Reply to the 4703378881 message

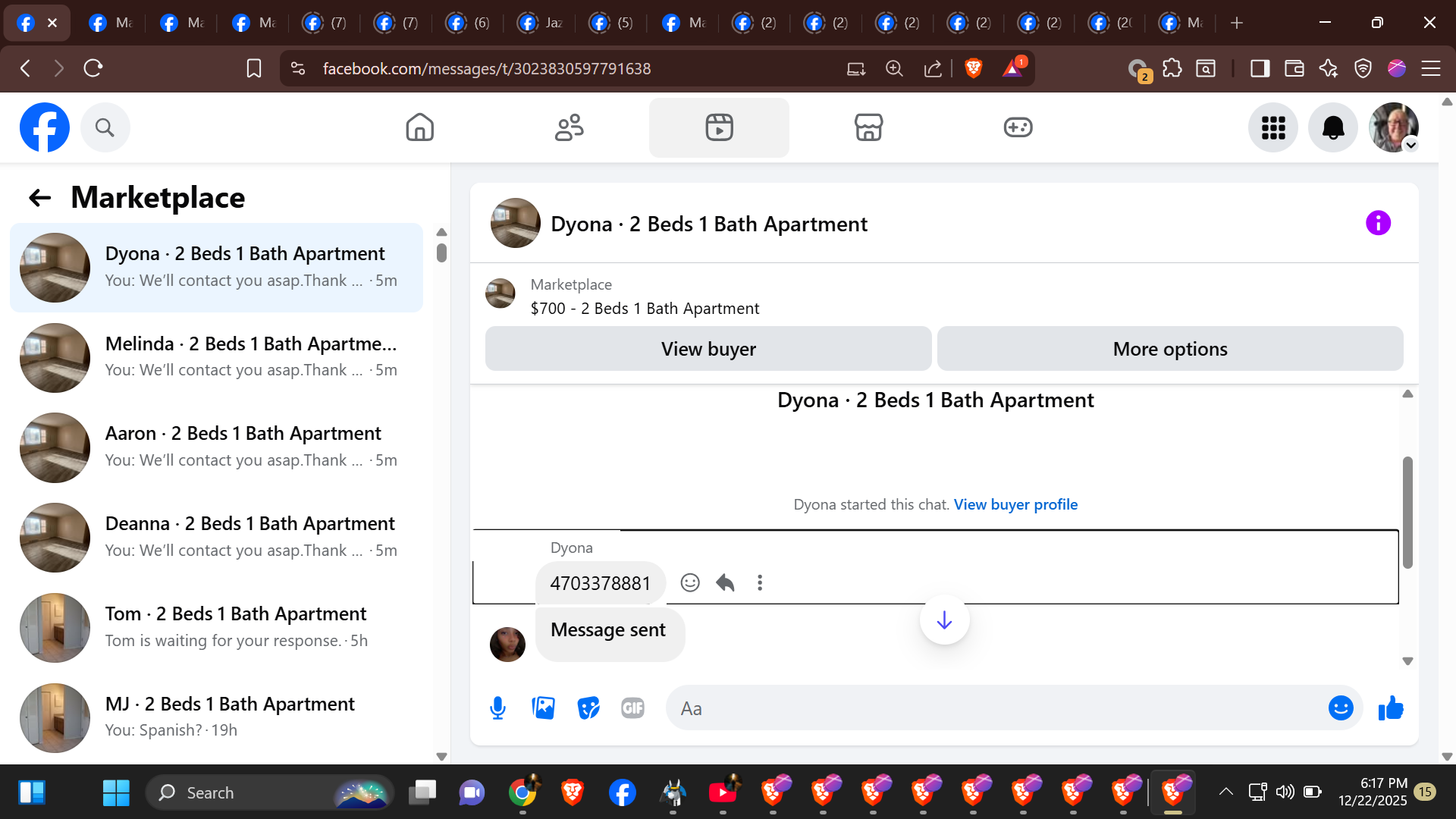click(725, 582)
